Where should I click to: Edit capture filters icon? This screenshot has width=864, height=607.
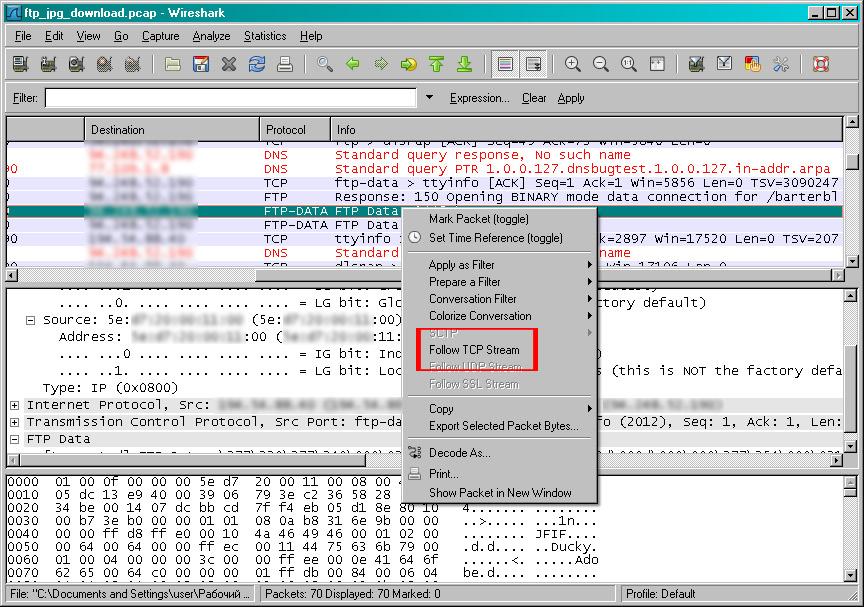pyautogui.click(x=696, y=64)
